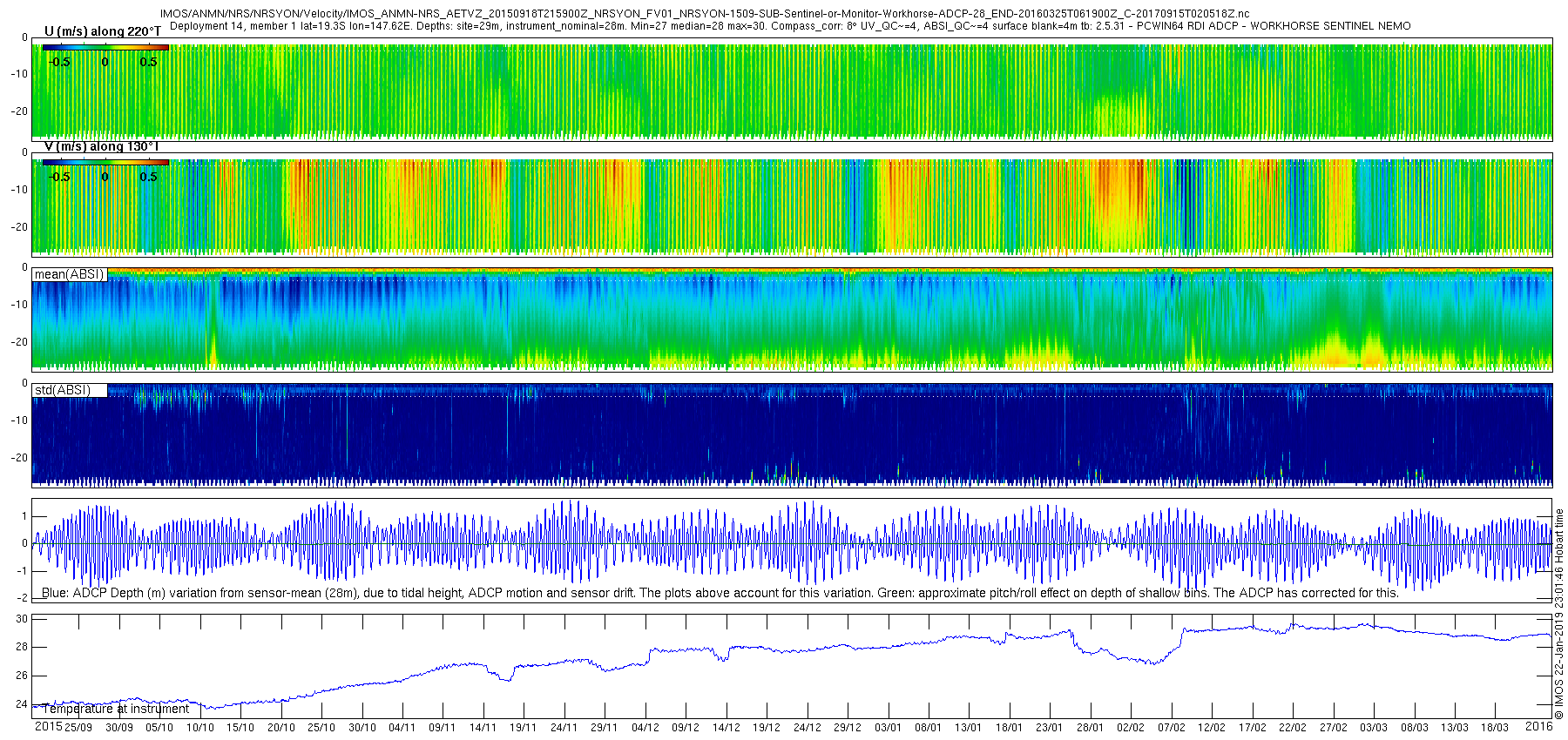
Task: Click the Temperature at instrument label
Action: coord(115,709)
